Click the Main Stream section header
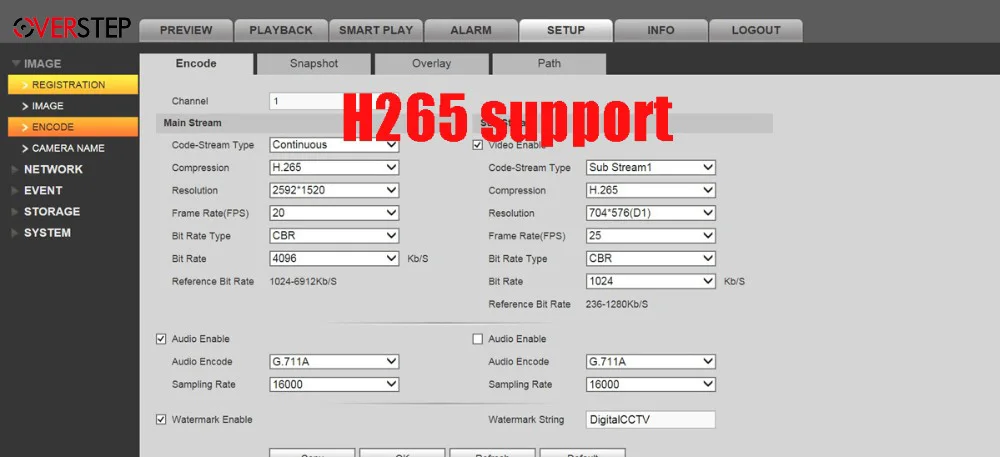The image size is (1000, 457). click(193, 123)
